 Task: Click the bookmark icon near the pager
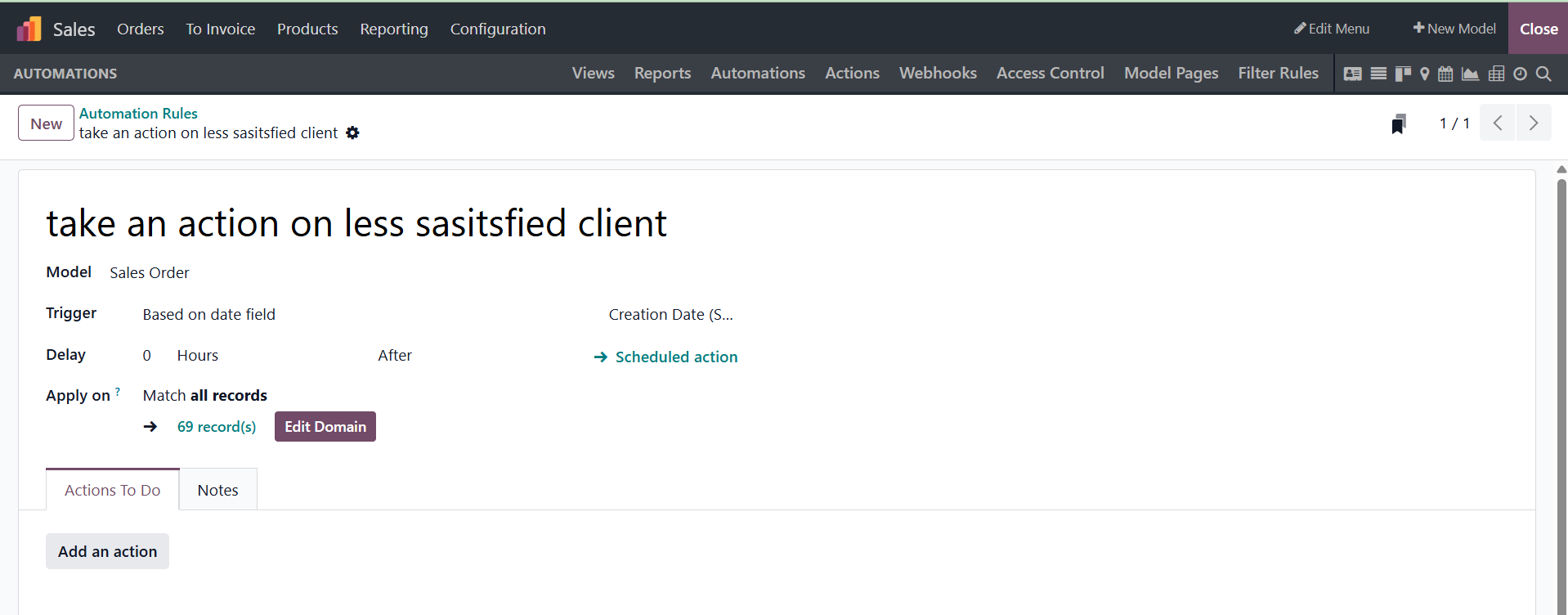click(x=1399, y=123)
